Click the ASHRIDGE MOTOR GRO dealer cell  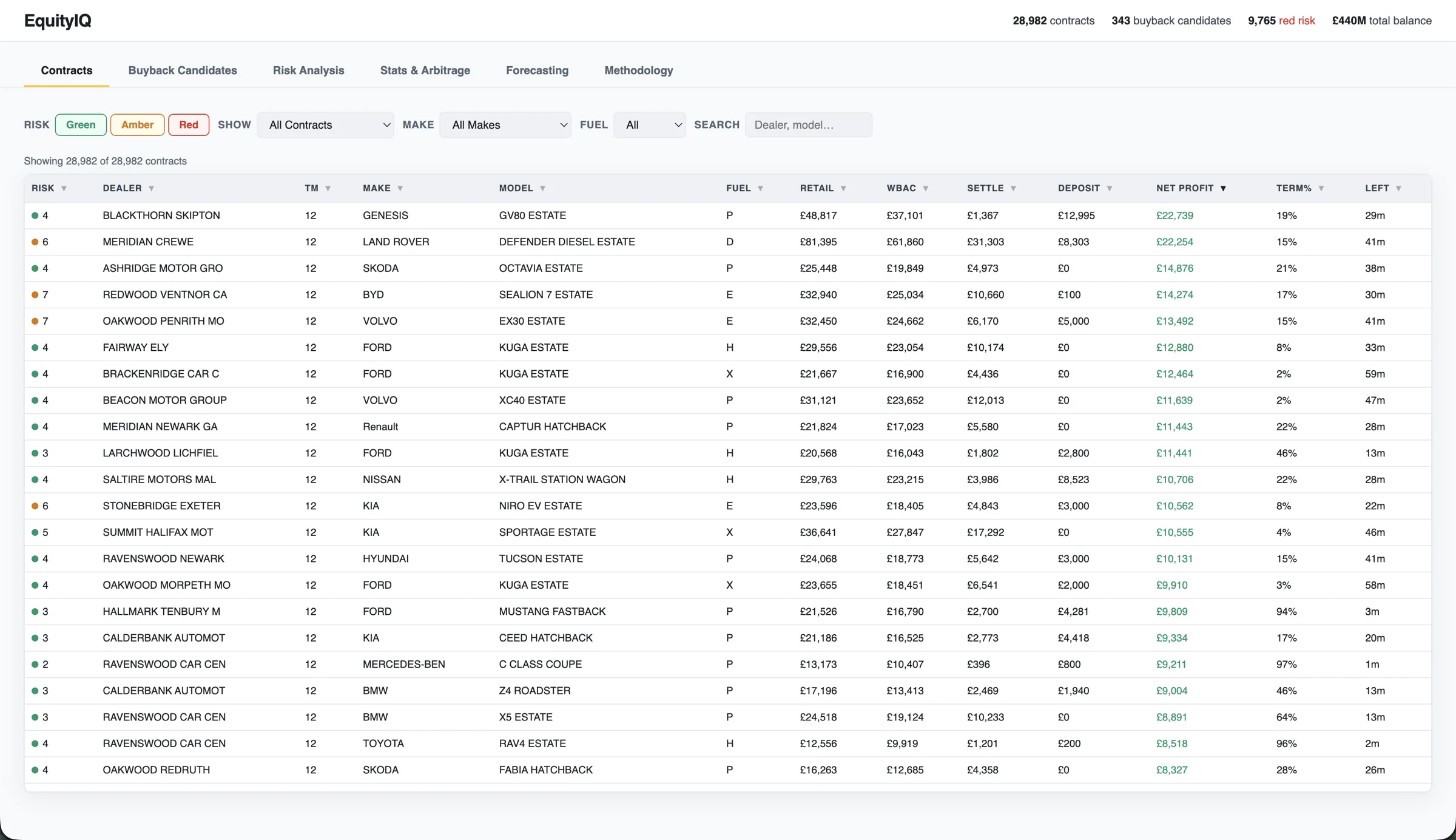click(163, 268)
